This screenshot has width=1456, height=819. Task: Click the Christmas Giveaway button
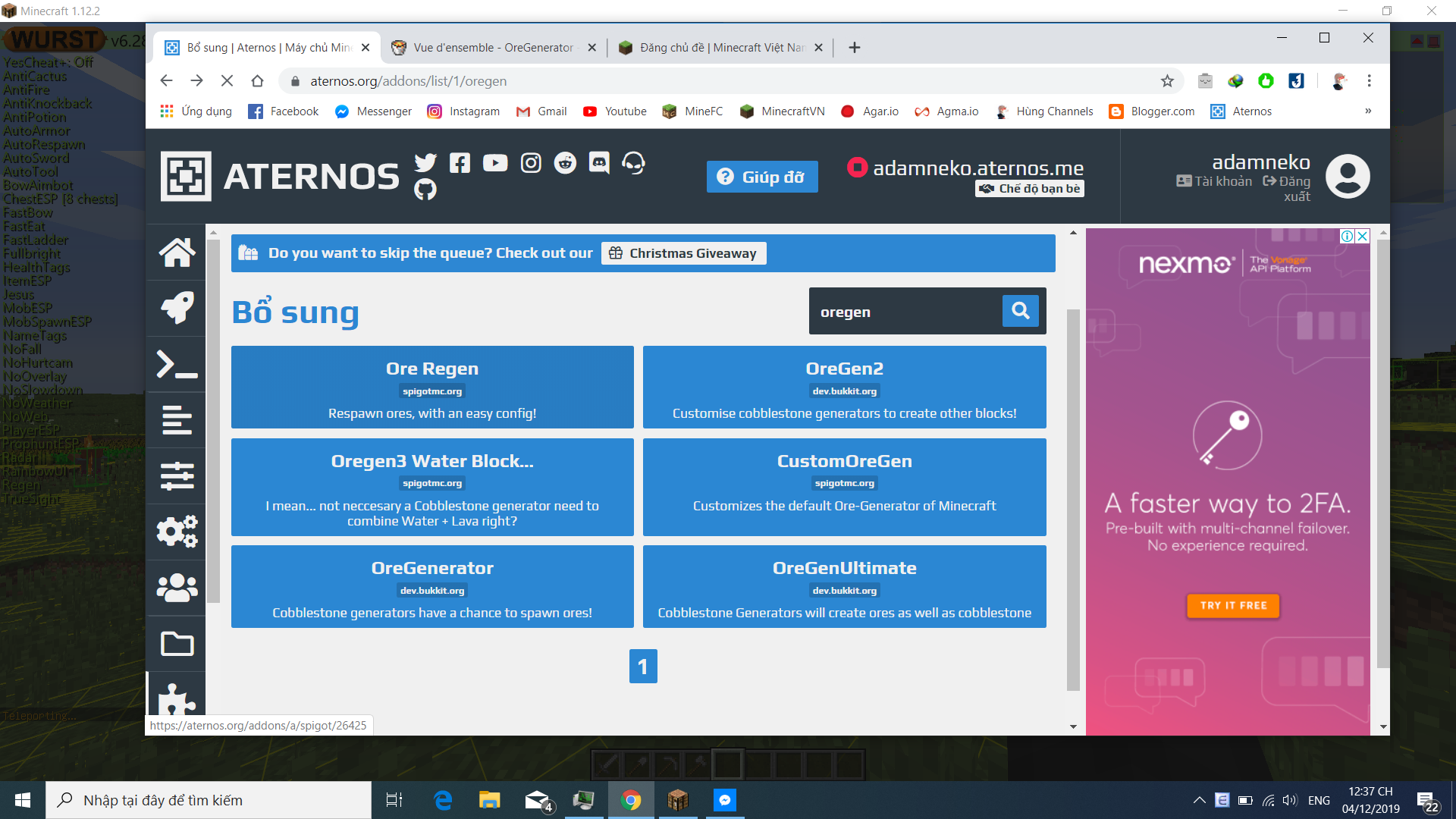click(x=683, y=253)
